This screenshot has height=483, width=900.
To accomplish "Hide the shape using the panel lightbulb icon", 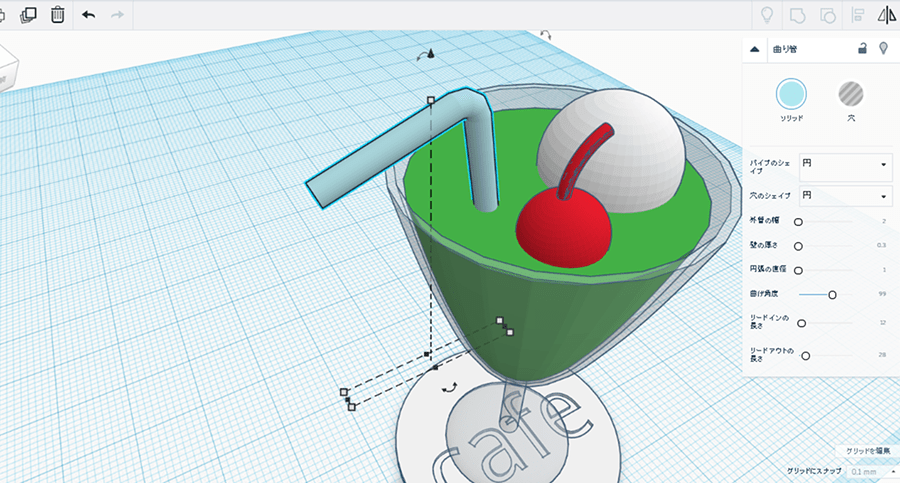I will (x=883, y=48).
